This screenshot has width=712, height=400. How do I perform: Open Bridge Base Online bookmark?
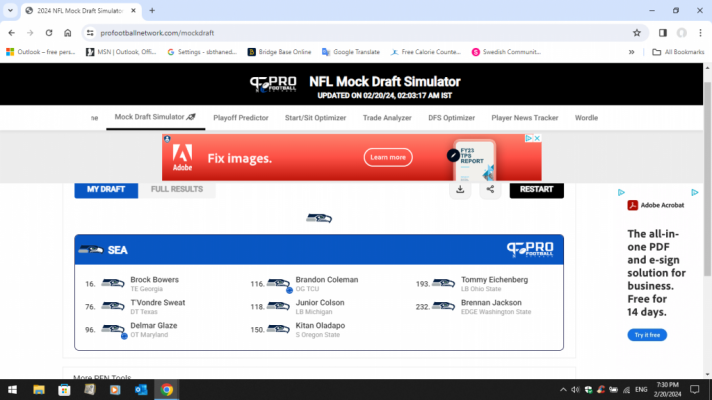click(279, 52)
